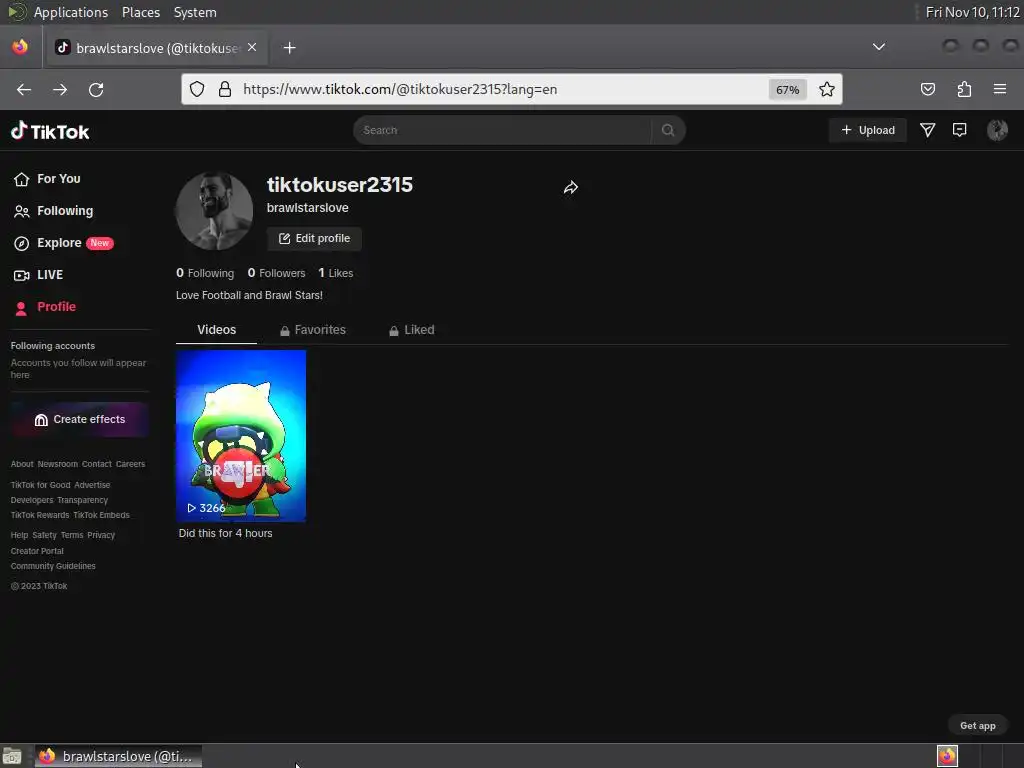Image resolution: width=1024 pixels, height=768 pixels.
Task: Click the show desktop icon in taskbar
Action: click(x=12, y=756)
